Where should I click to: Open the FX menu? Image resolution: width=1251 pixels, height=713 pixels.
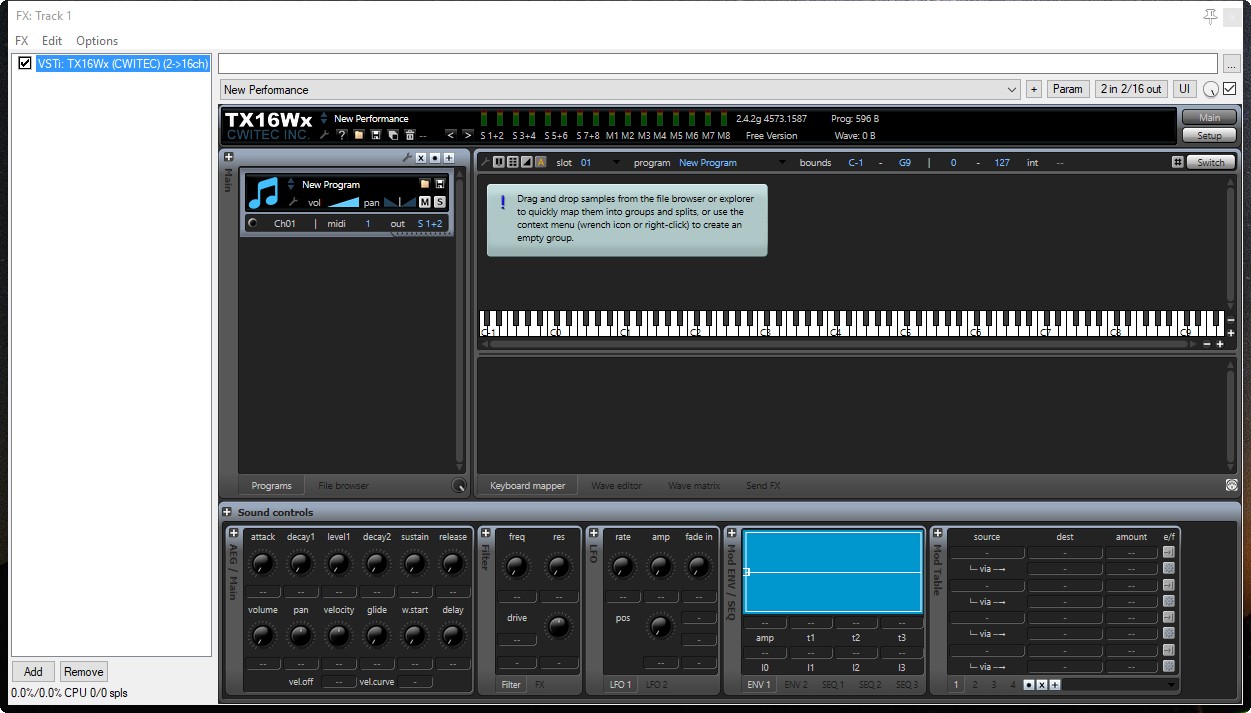pyautogui.click(x=22, y=41)
